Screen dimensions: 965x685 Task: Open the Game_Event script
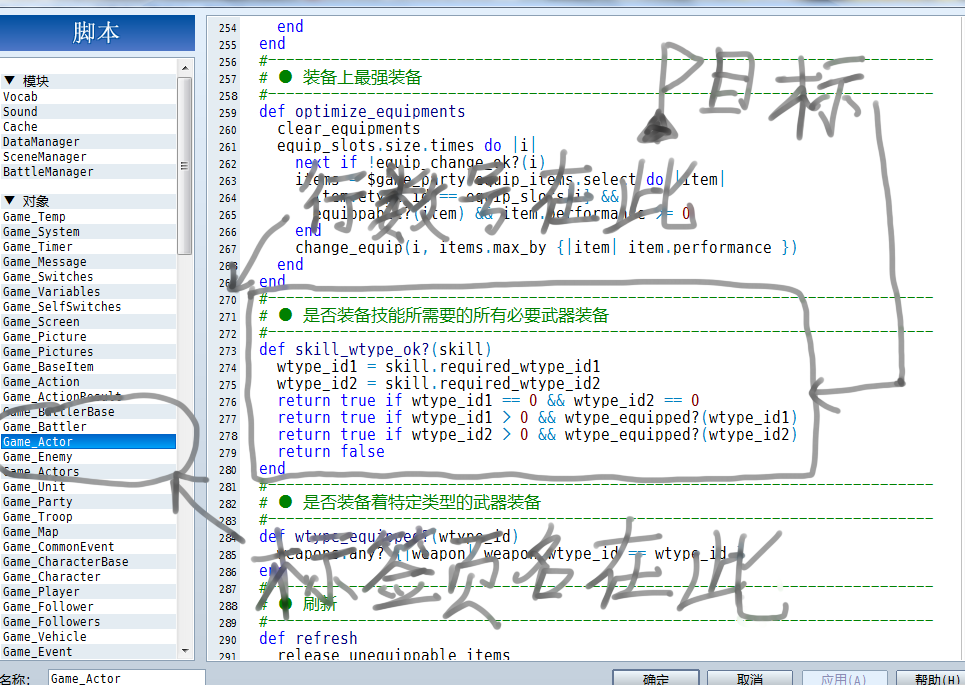pos(88,652)
